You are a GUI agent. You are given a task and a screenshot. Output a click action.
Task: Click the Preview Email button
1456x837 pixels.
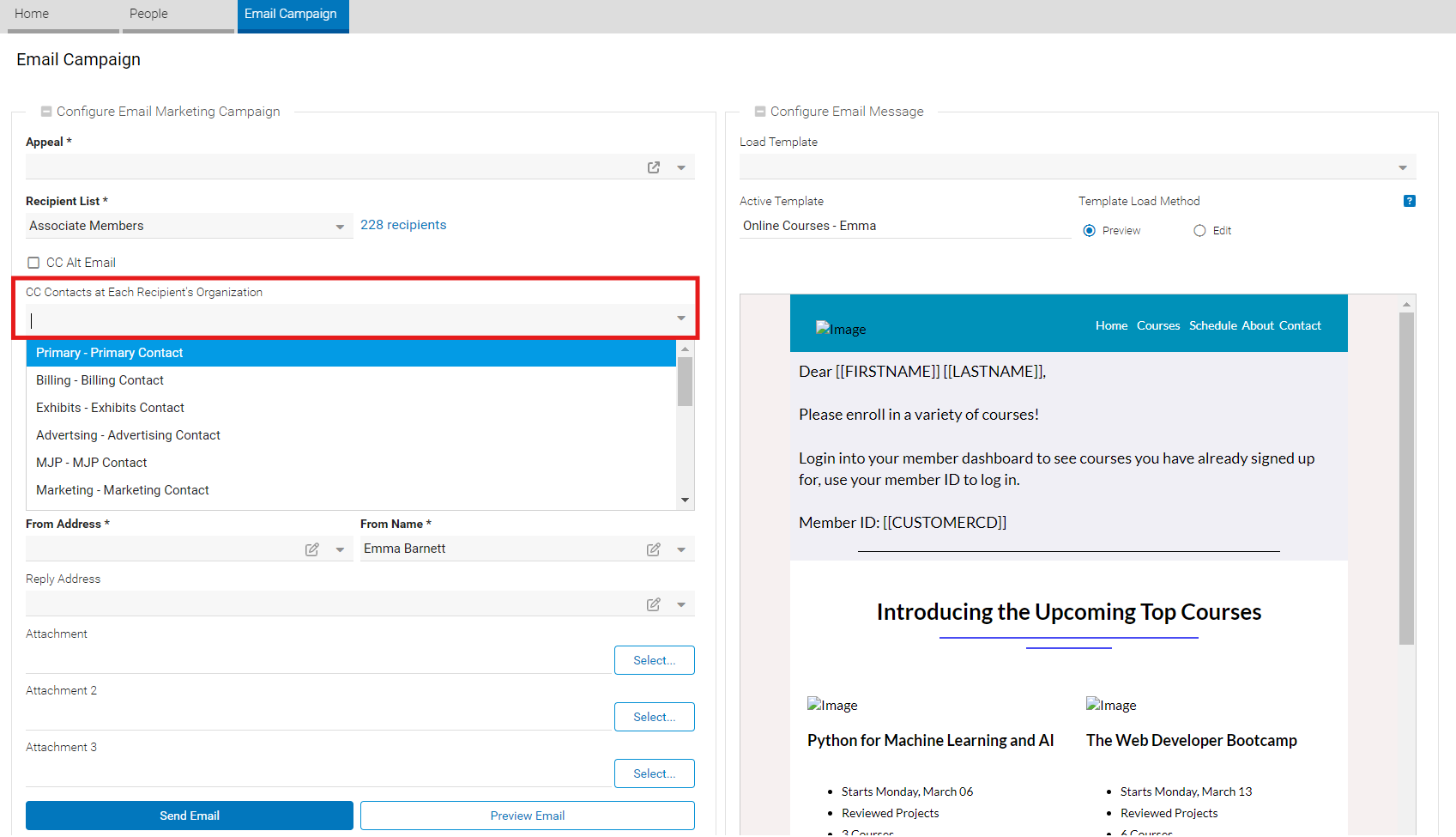pyautogui.click(x=528, y=816)
